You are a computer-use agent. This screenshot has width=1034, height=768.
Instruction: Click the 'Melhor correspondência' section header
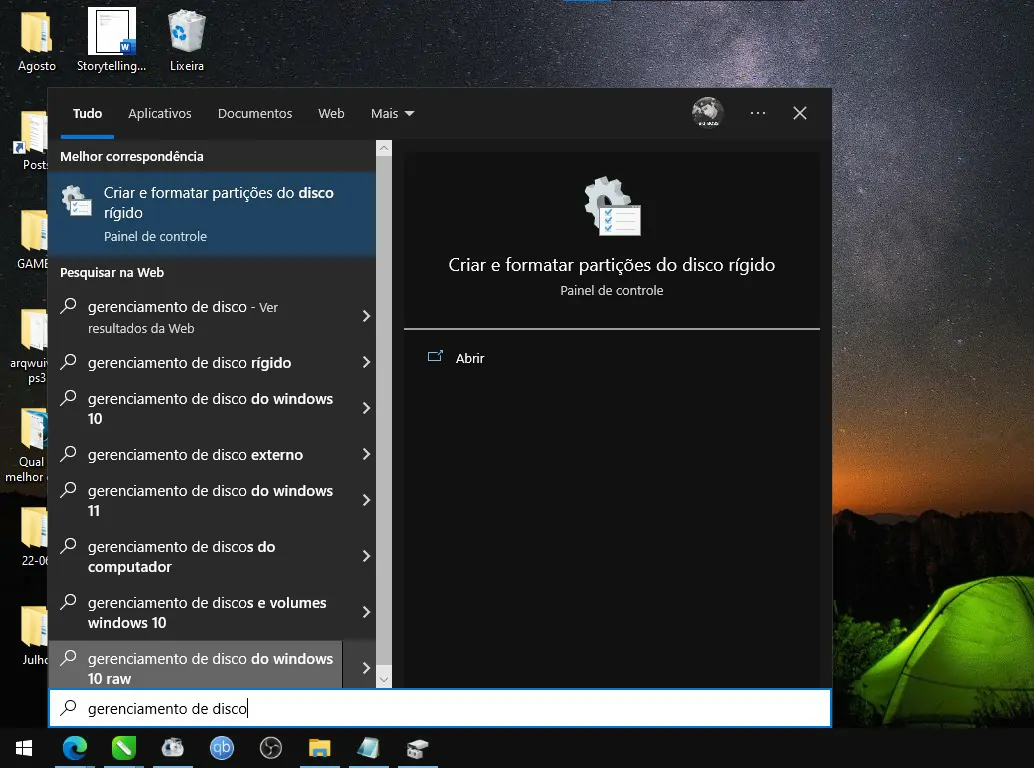pos(131,156)
